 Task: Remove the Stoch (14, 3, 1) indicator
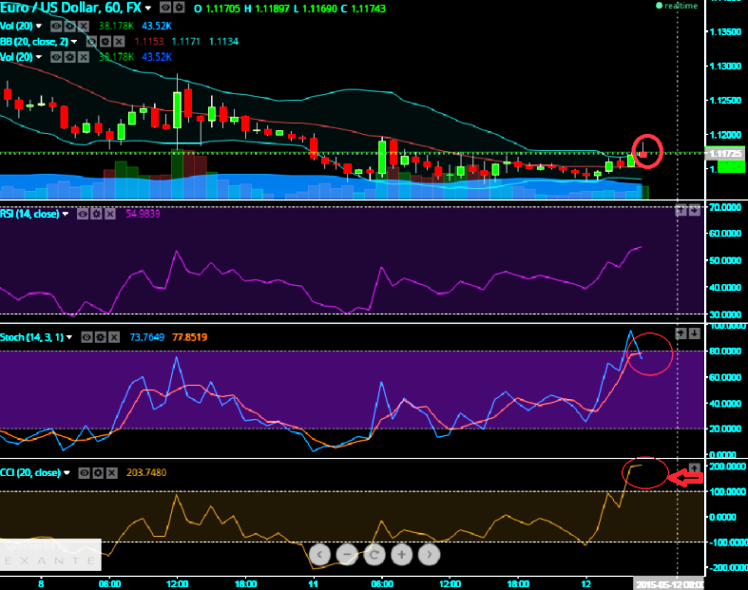point(114,337)
